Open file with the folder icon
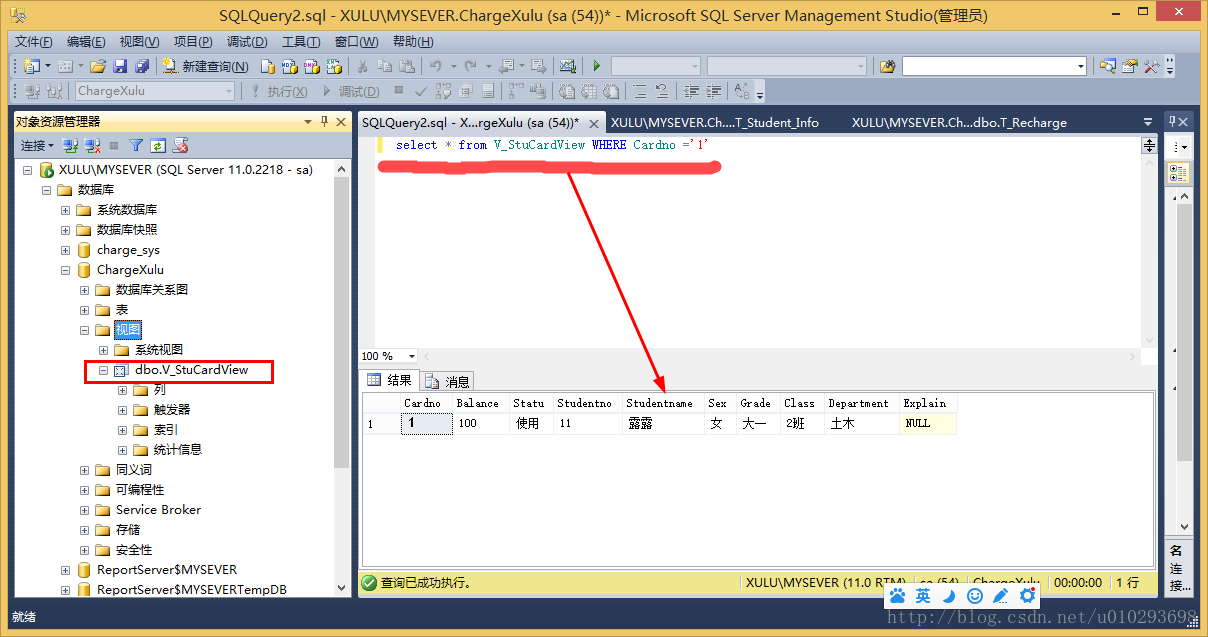 pos(97,66)
